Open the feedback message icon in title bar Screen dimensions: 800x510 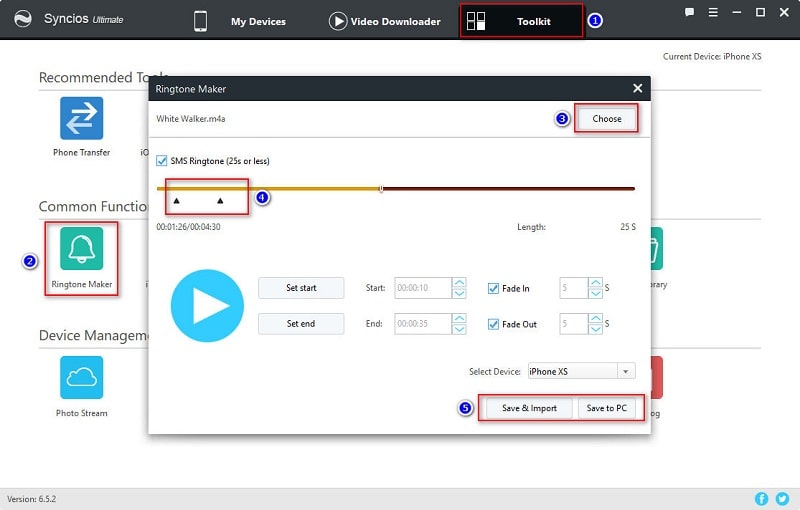(689, 13)
